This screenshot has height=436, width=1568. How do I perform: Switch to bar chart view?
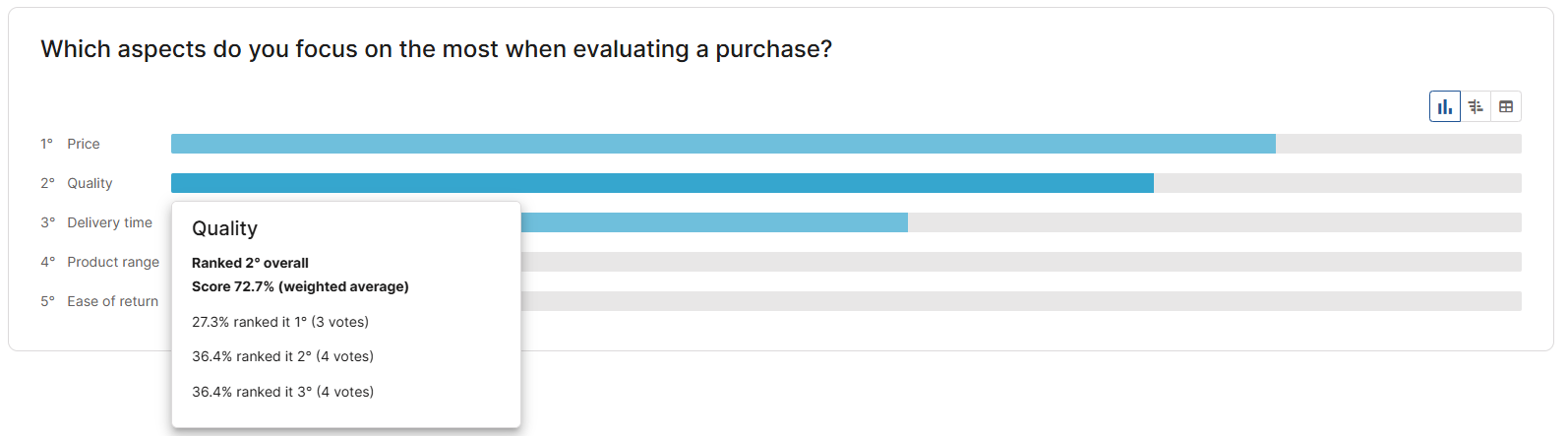click(x=1444, y=106)
